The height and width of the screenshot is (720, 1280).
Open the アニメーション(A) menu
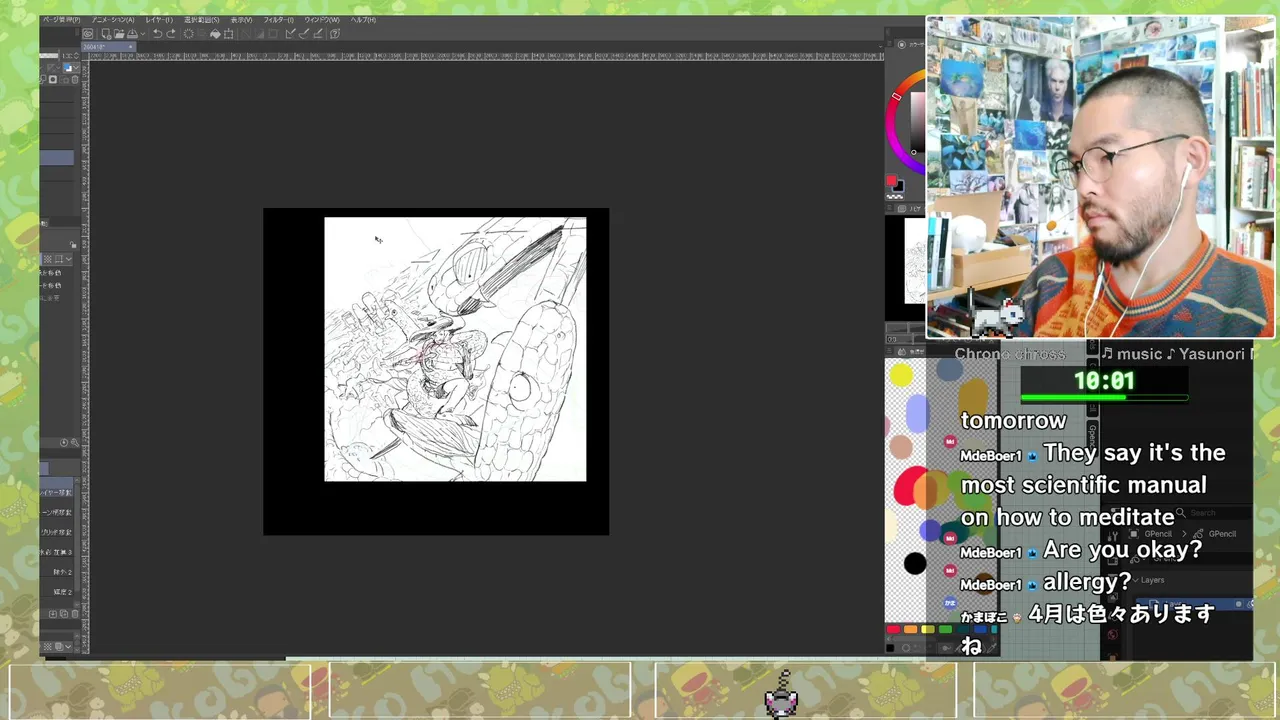(x=113, y=20)
